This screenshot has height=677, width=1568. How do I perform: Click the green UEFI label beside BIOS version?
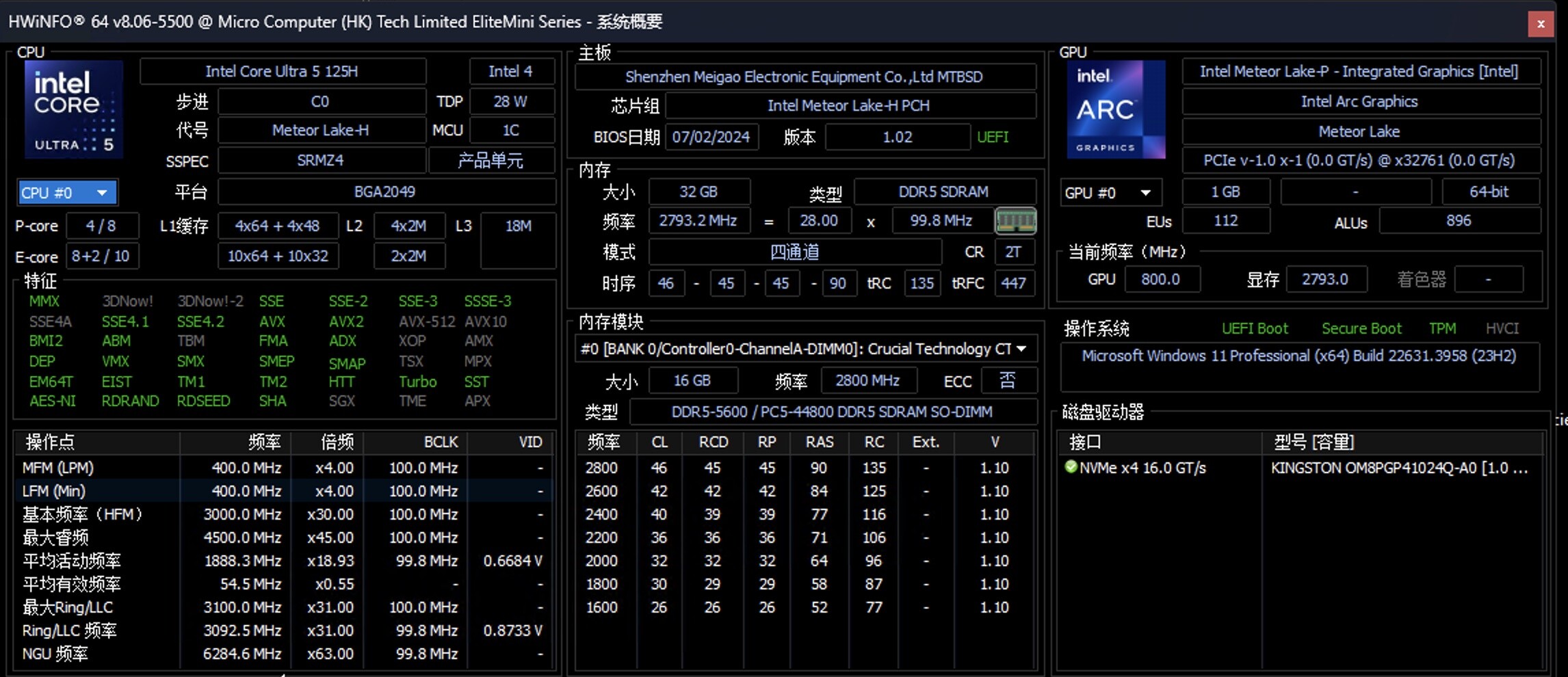[x=992, y=137]
